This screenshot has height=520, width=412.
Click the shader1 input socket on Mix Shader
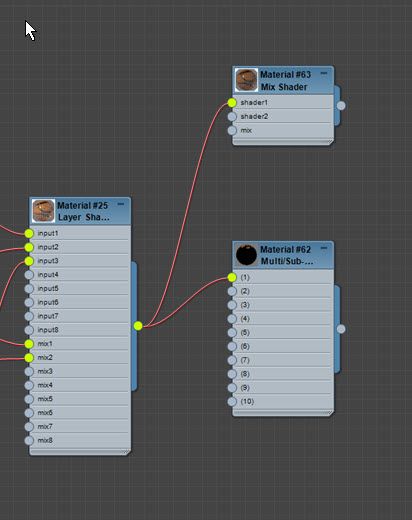pos(232,103)
